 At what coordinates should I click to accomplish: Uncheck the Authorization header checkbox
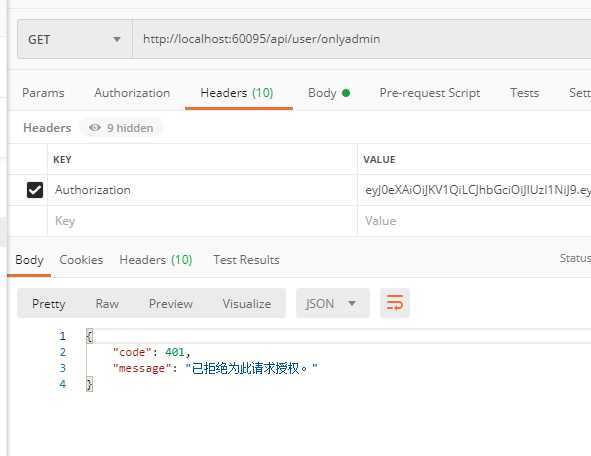point(35,190)
